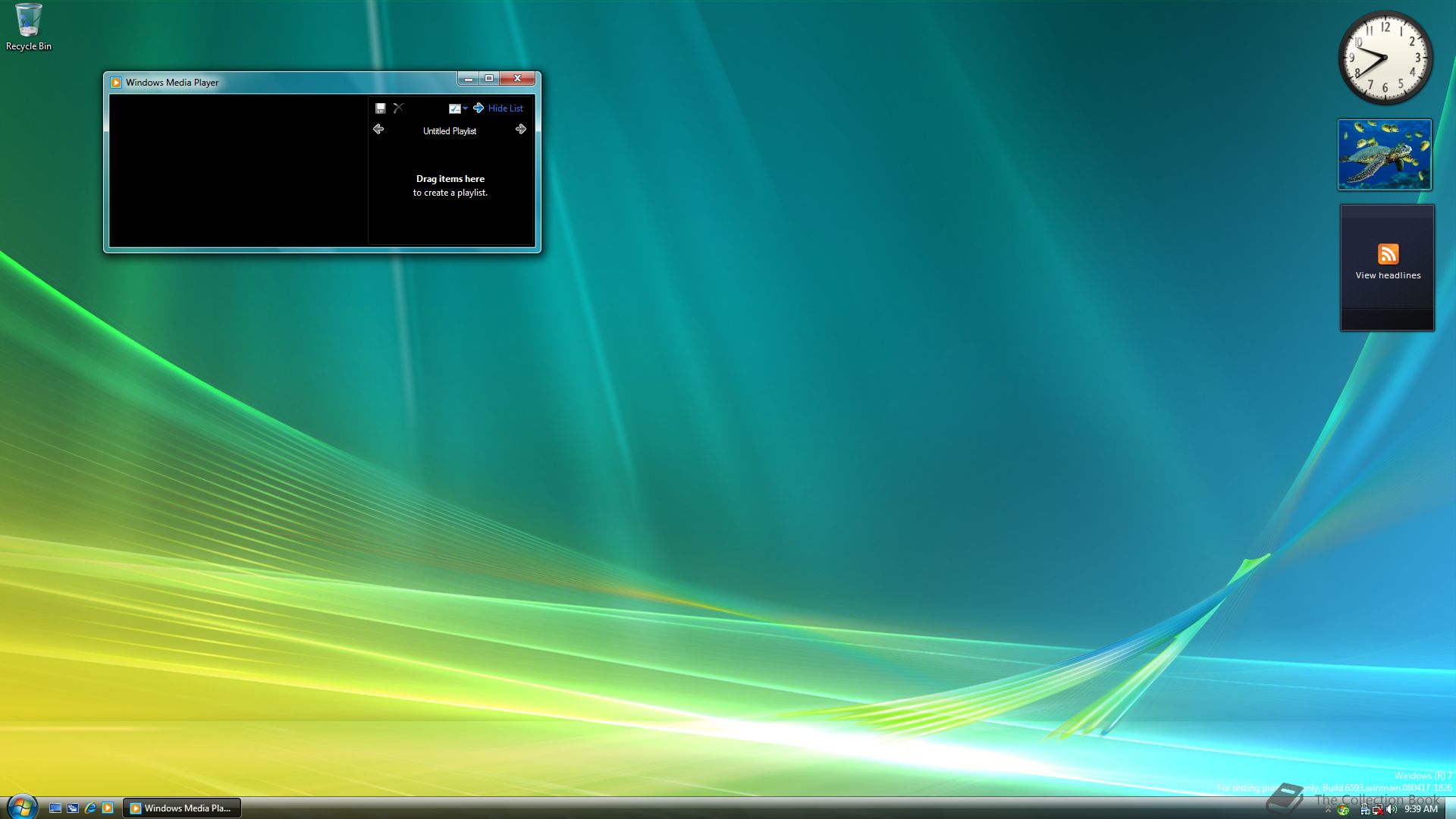Launch Media Player from quick launch
Image resolution: width=1456 pixels, height=819 pixels.
click(x=108, y=808)
